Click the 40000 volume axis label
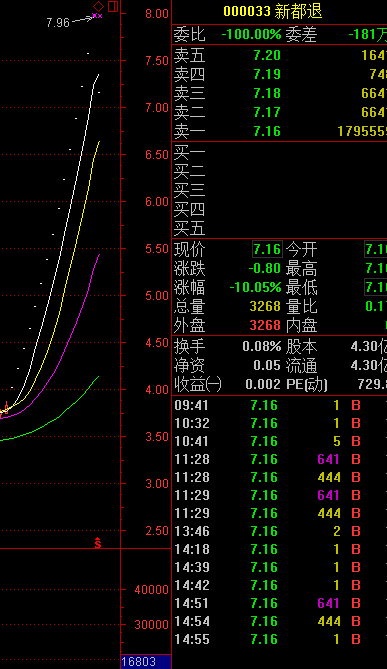Viewport: 387px width, 669px height. click(x=151, y=590)
